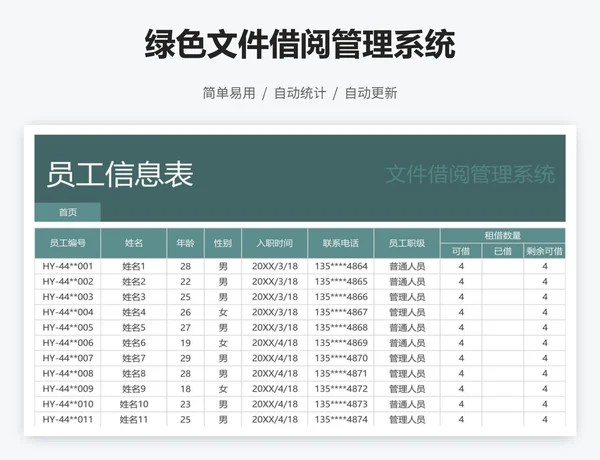This screenshot has height=460, width=600.
Task: Select the 可借 sub-header
Action: tap(461, 251)
